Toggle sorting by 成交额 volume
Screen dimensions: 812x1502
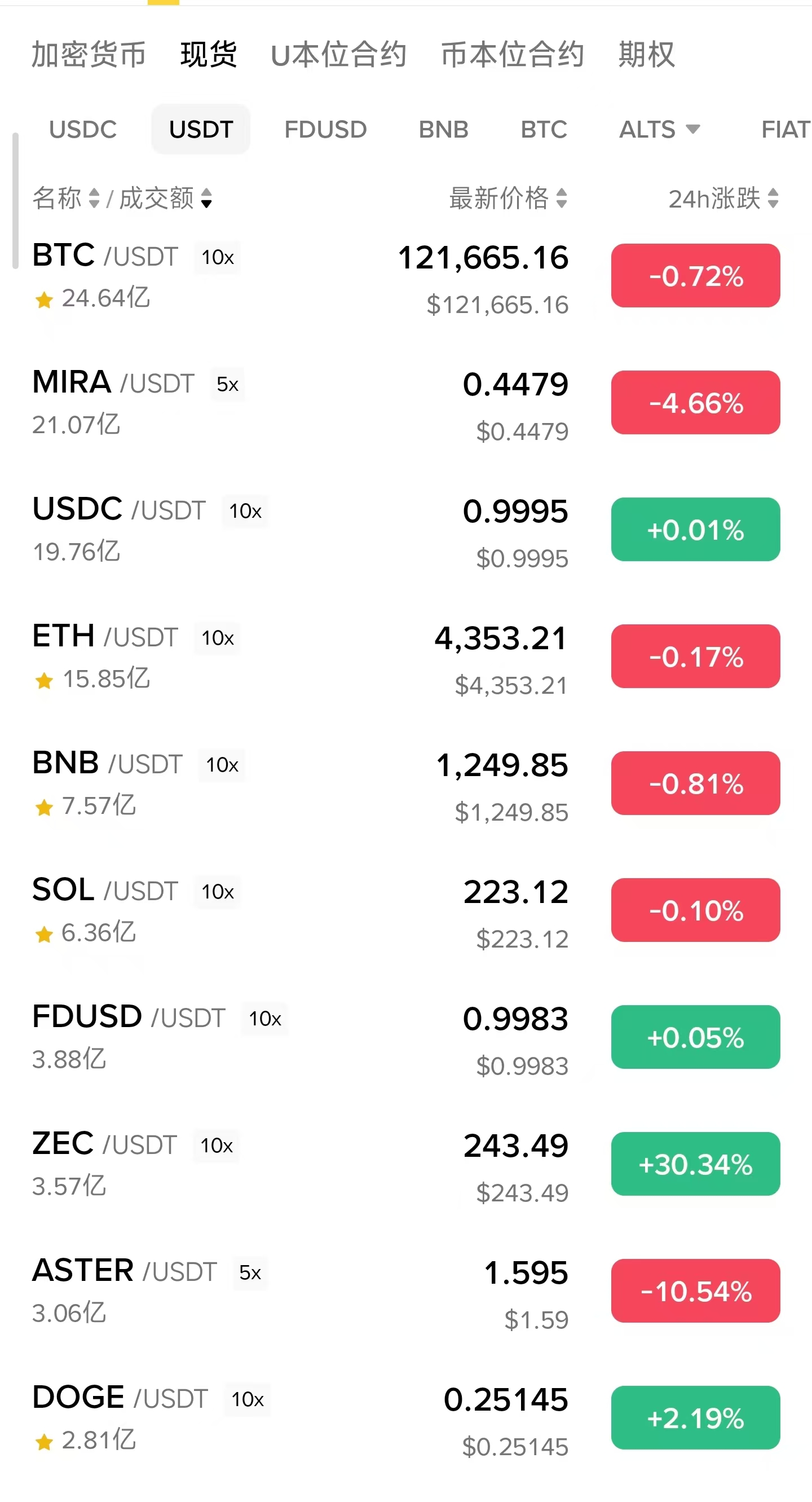(x=206, y=198)
